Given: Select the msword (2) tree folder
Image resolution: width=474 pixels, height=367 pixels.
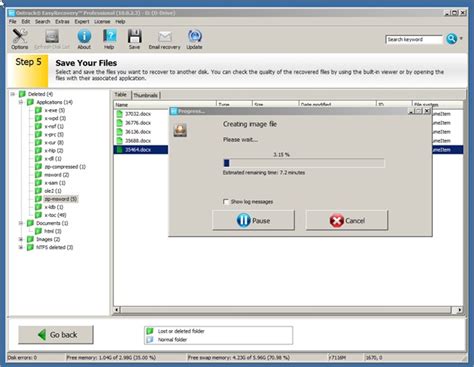Looking at the screenshot, I should point(57,175).
